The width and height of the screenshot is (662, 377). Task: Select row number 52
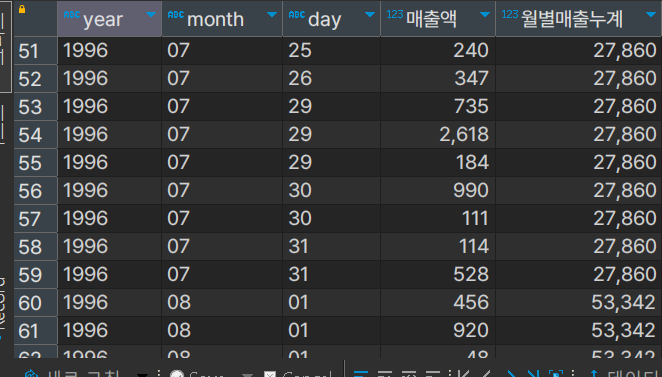(x=35, y=79)
